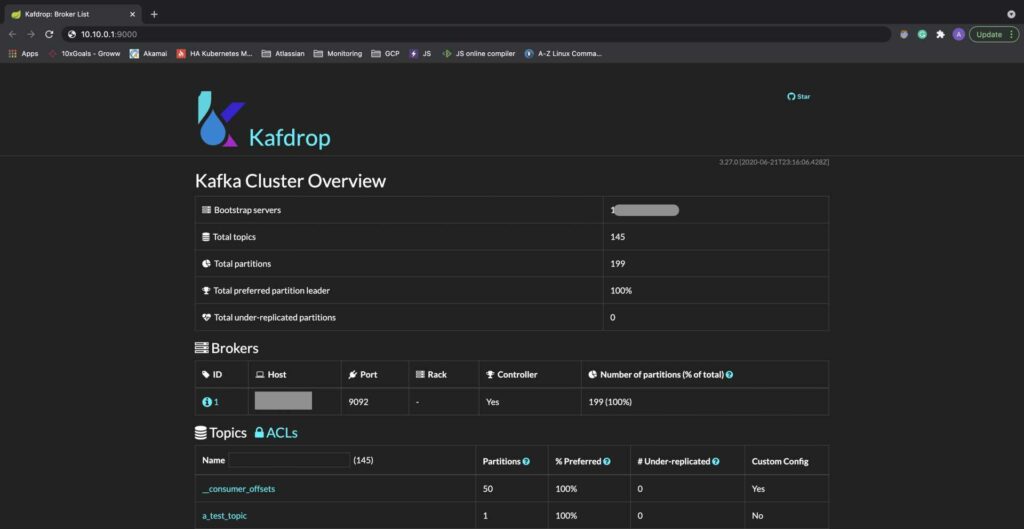
Task: Click the Host column laptop icon
Action: coord(259,375)
